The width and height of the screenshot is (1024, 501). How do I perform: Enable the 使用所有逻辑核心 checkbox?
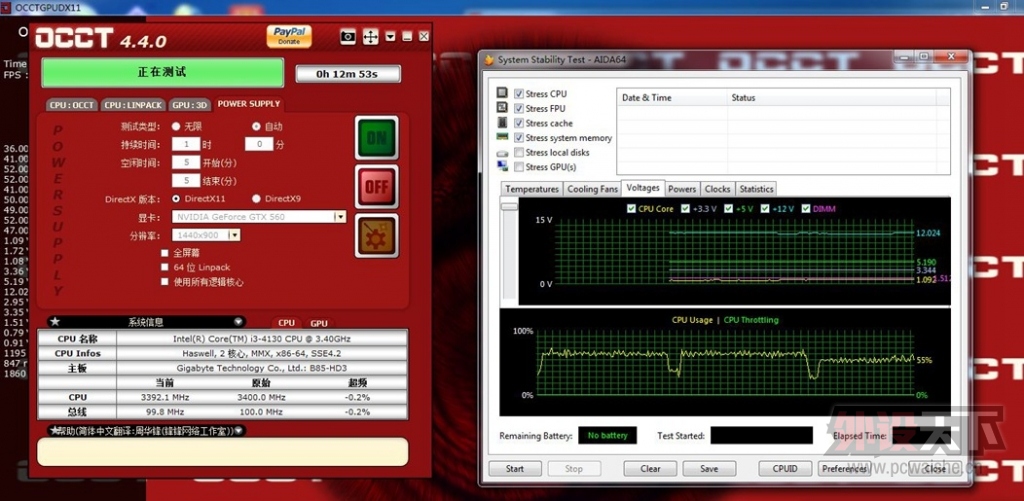(x=165, y=282)
